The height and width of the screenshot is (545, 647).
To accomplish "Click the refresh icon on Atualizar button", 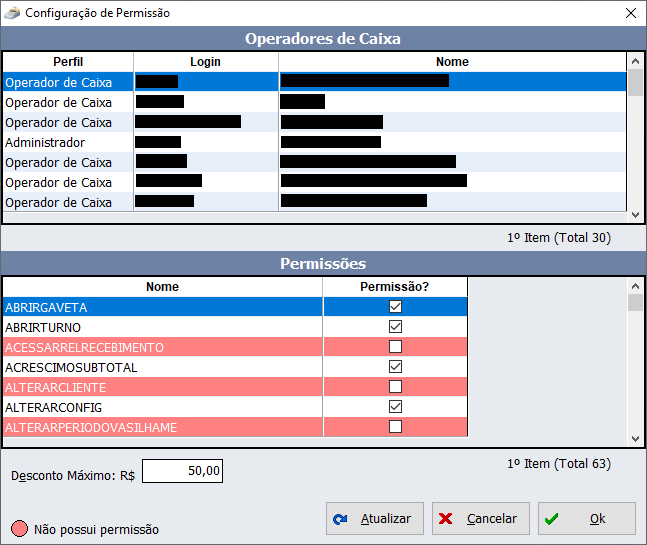I will point(341,519).
